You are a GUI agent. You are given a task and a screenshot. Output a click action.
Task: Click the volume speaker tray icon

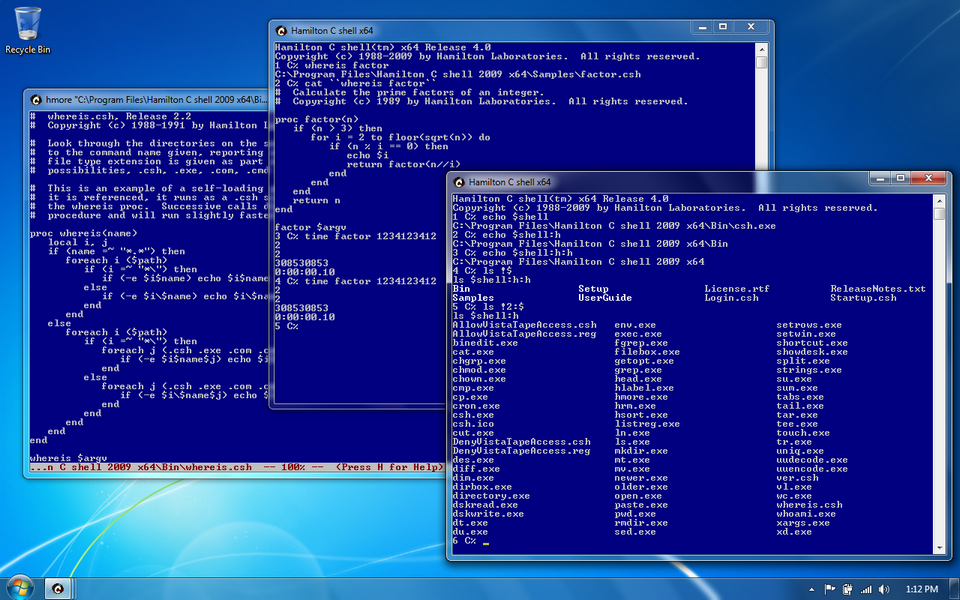pos(883,589)
